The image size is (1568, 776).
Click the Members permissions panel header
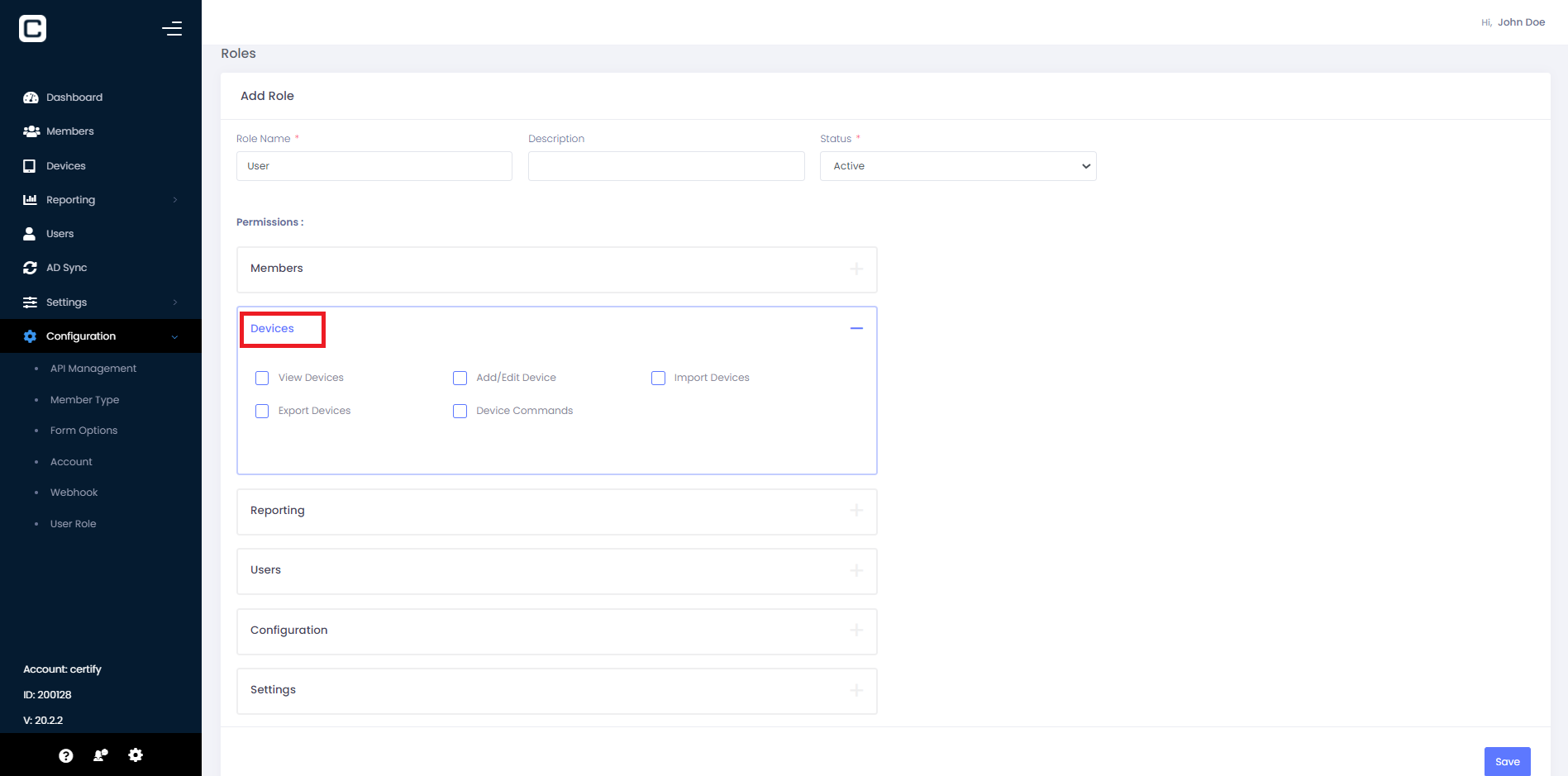point(557,269)
